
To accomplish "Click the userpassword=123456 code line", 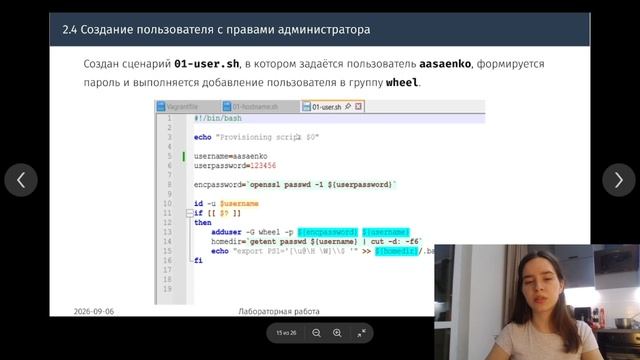I will [x=235, y=165].
